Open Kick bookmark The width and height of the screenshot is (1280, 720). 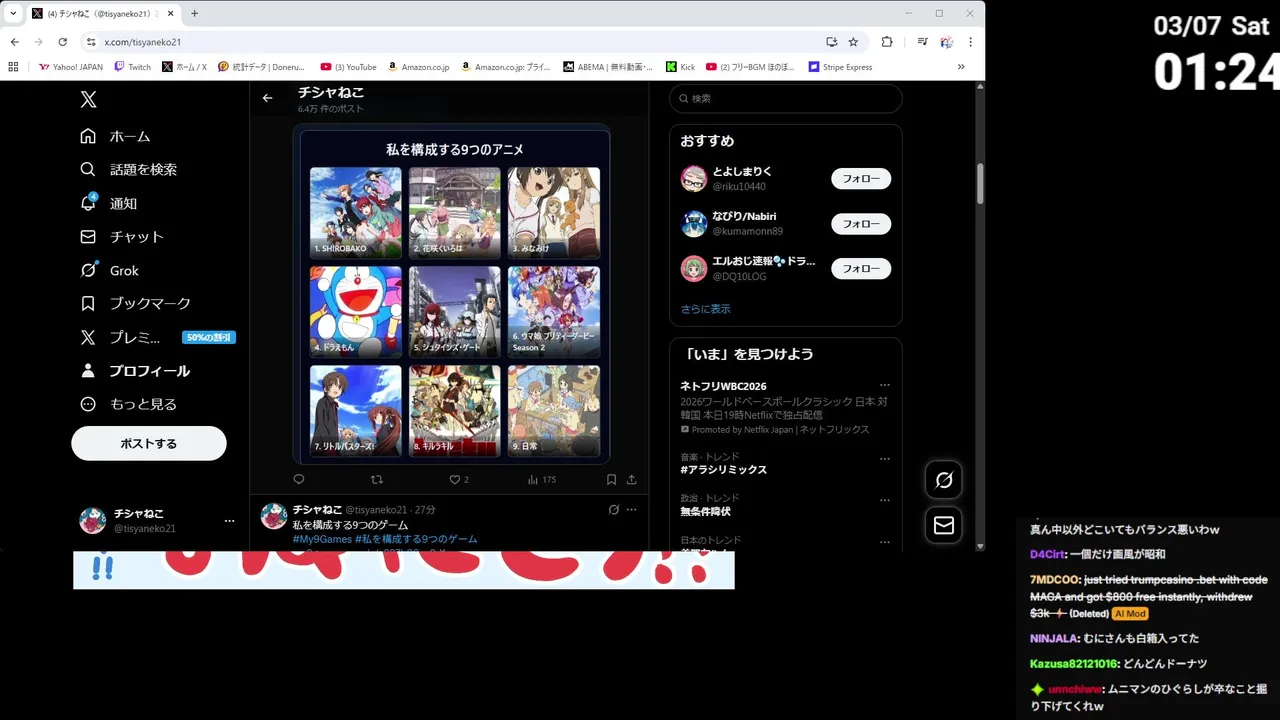coord(680,67)
